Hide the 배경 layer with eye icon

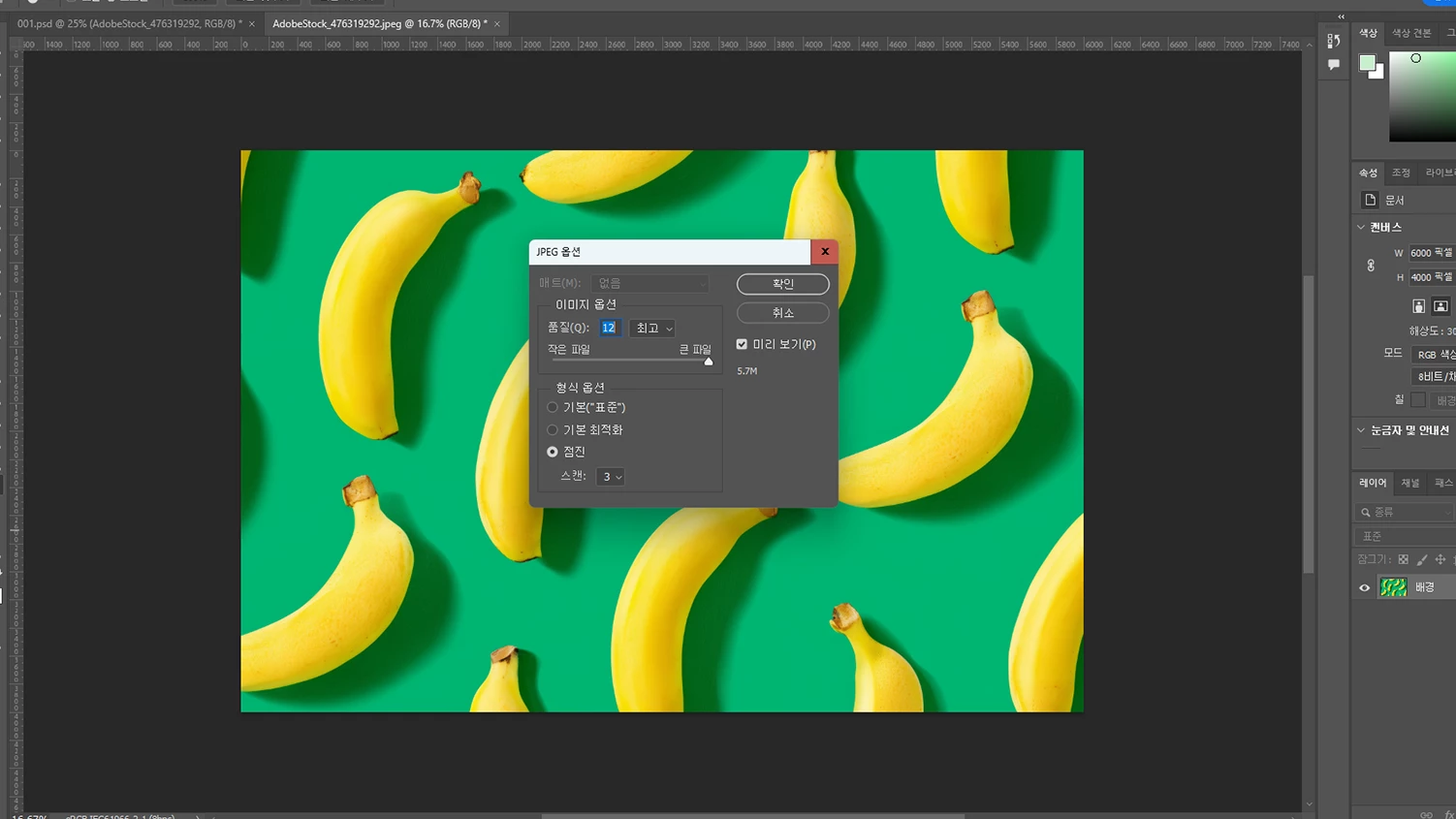tap(1364, 587)
